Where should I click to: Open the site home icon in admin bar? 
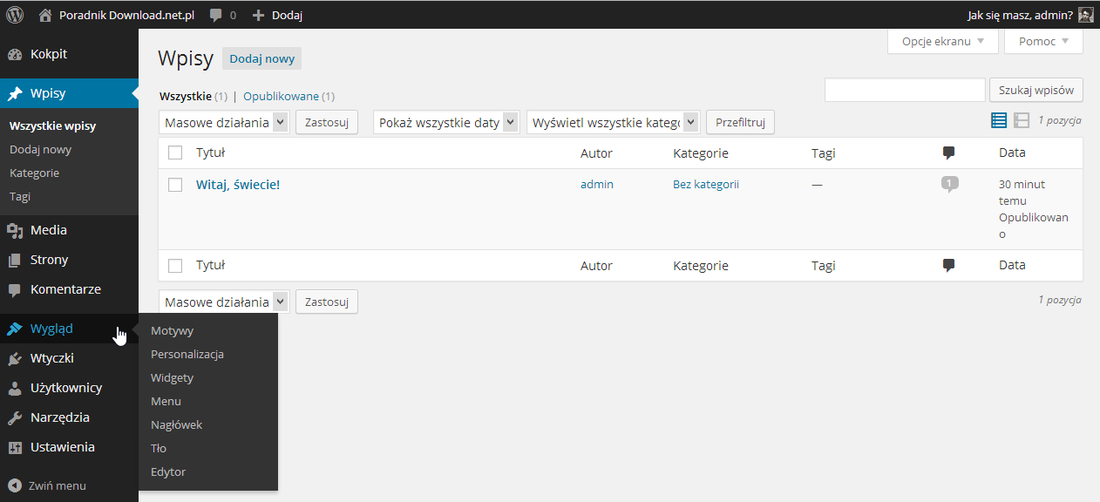pyautogui.click(x=45, y=14)
